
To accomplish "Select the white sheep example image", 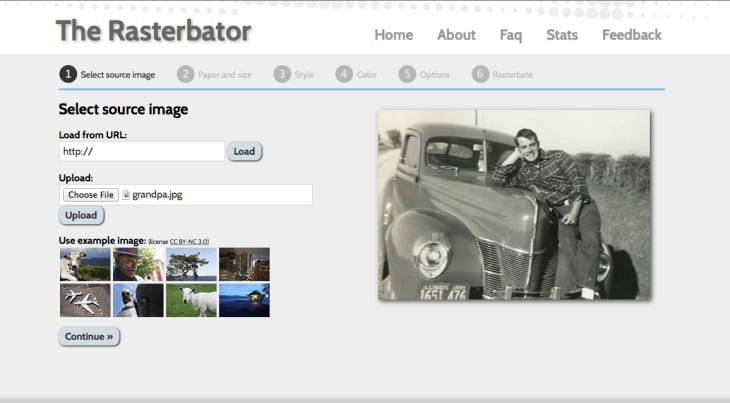I will pos(191,301).
